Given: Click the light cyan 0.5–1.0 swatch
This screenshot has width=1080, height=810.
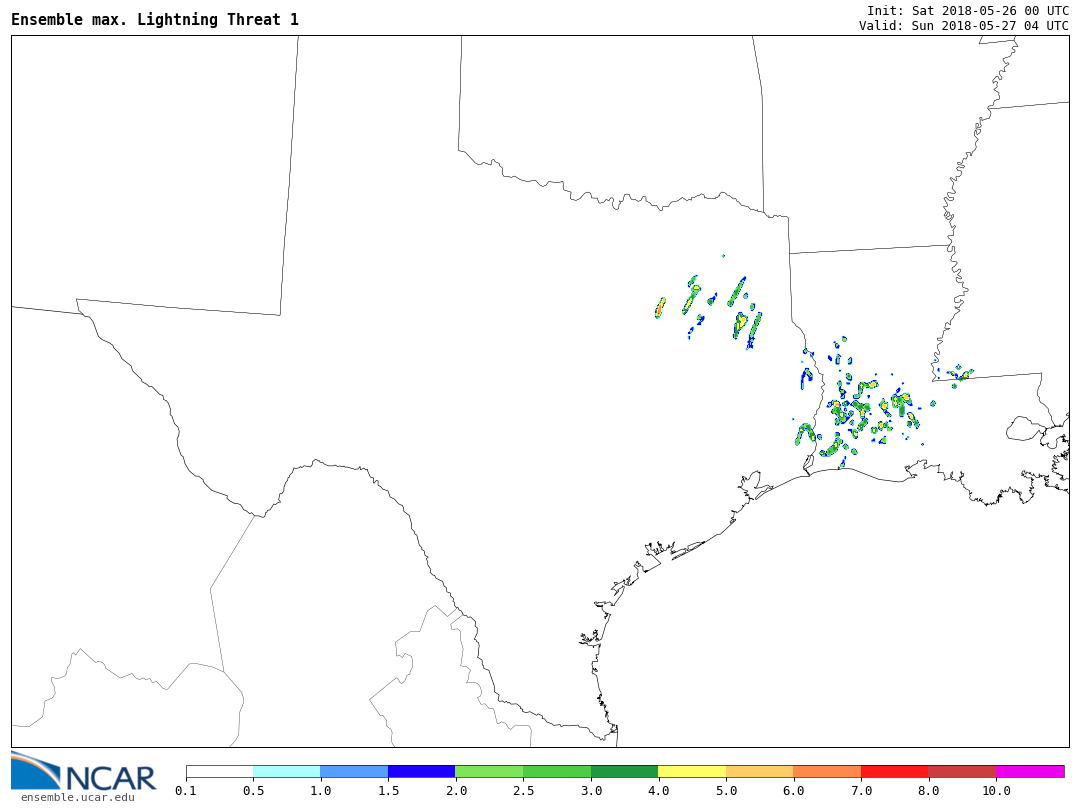Looking at the screenshot, I should tap(287, 771).
